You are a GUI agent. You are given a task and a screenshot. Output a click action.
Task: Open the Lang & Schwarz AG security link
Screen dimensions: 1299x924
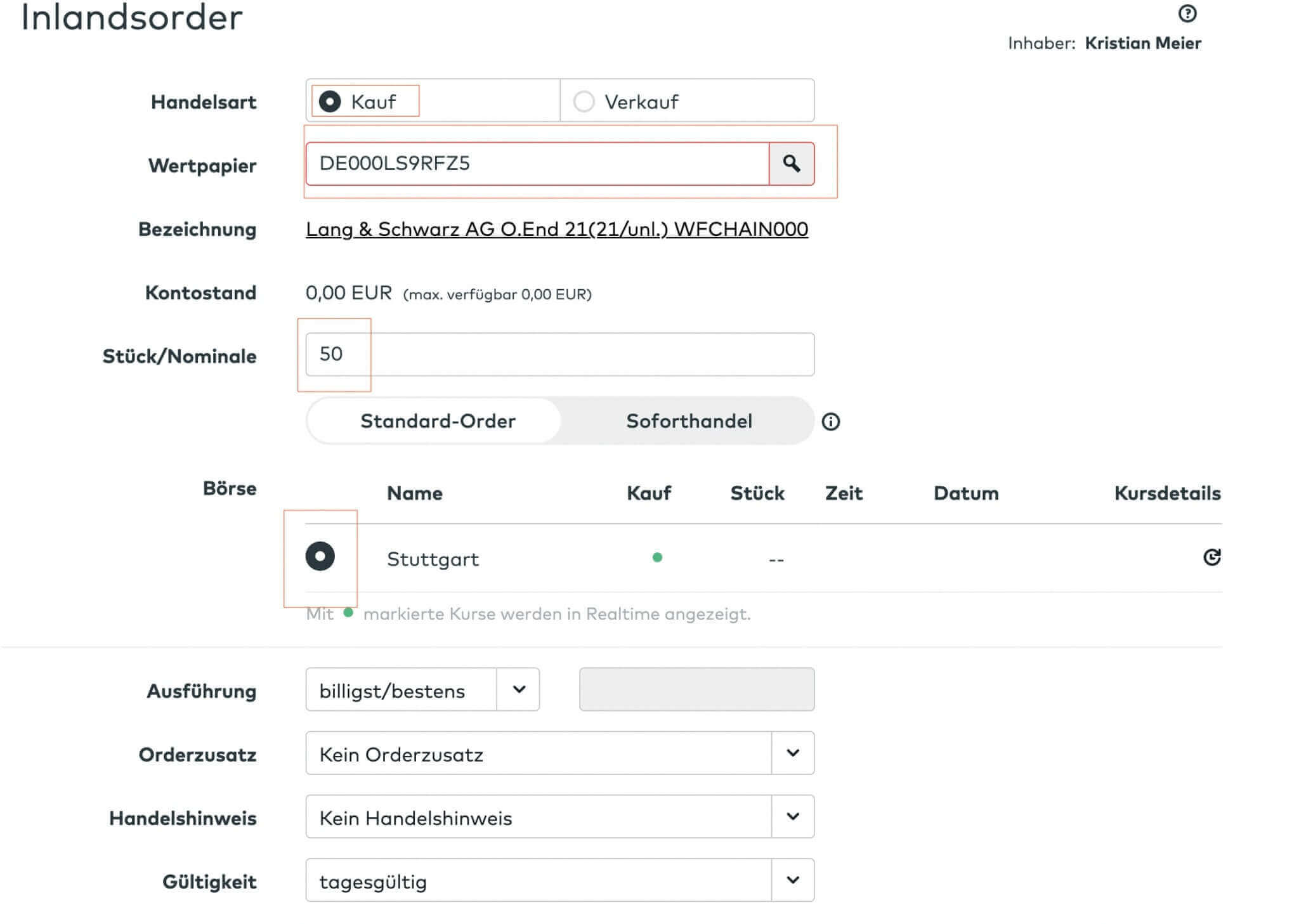[557, 229]
